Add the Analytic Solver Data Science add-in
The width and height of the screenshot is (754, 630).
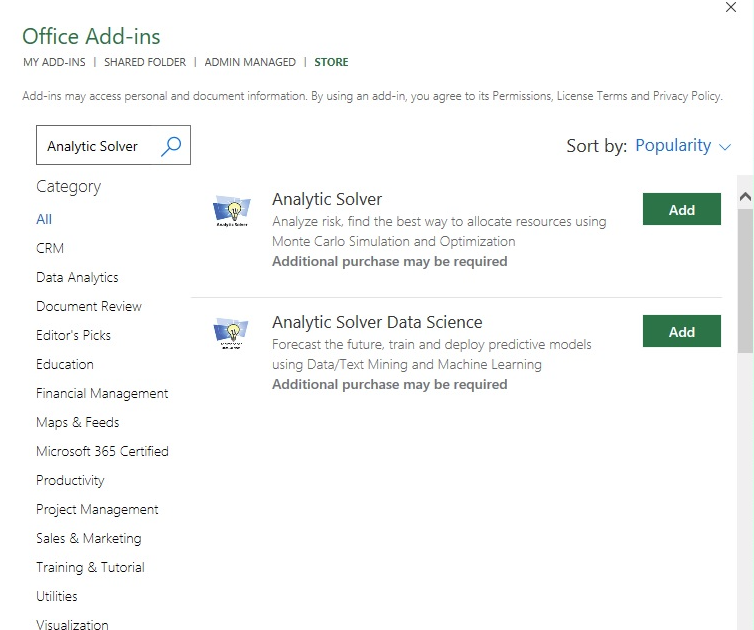click(x=681, y=331)
